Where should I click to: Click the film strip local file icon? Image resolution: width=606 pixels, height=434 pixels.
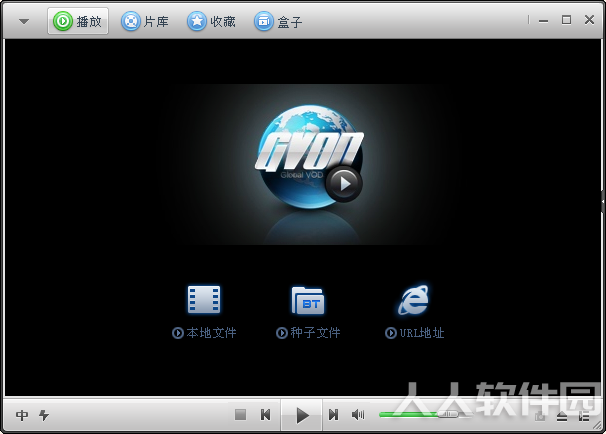pyautogui.click(x=204, y=300)
